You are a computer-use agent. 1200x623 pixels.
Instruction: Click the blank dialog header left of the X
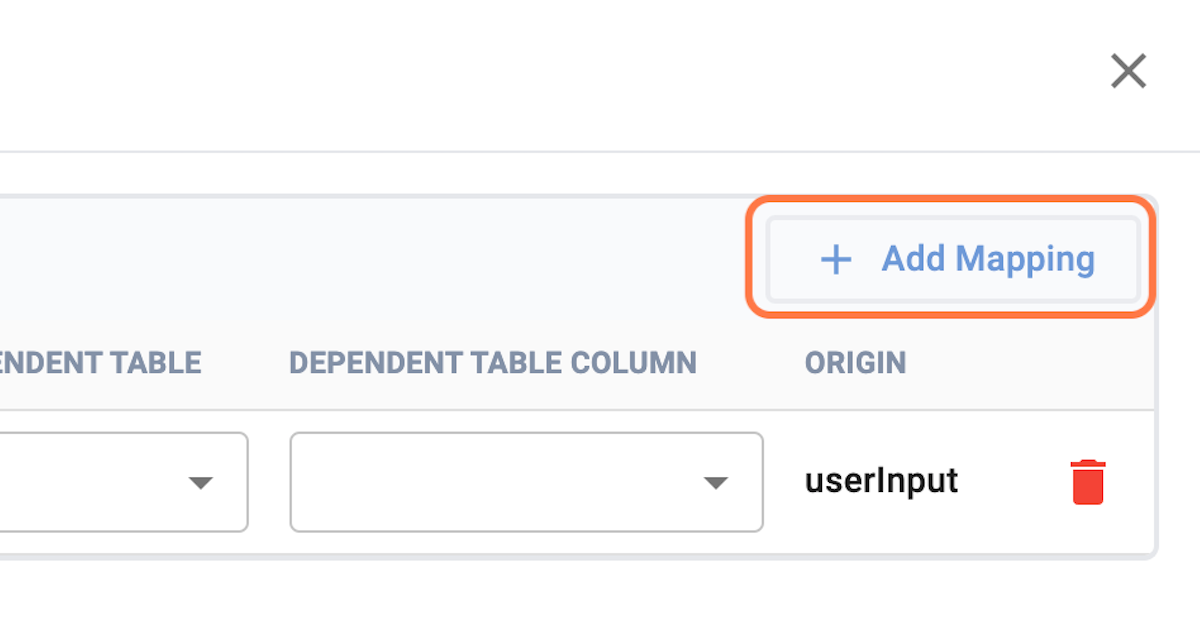[x=600, y=72]
